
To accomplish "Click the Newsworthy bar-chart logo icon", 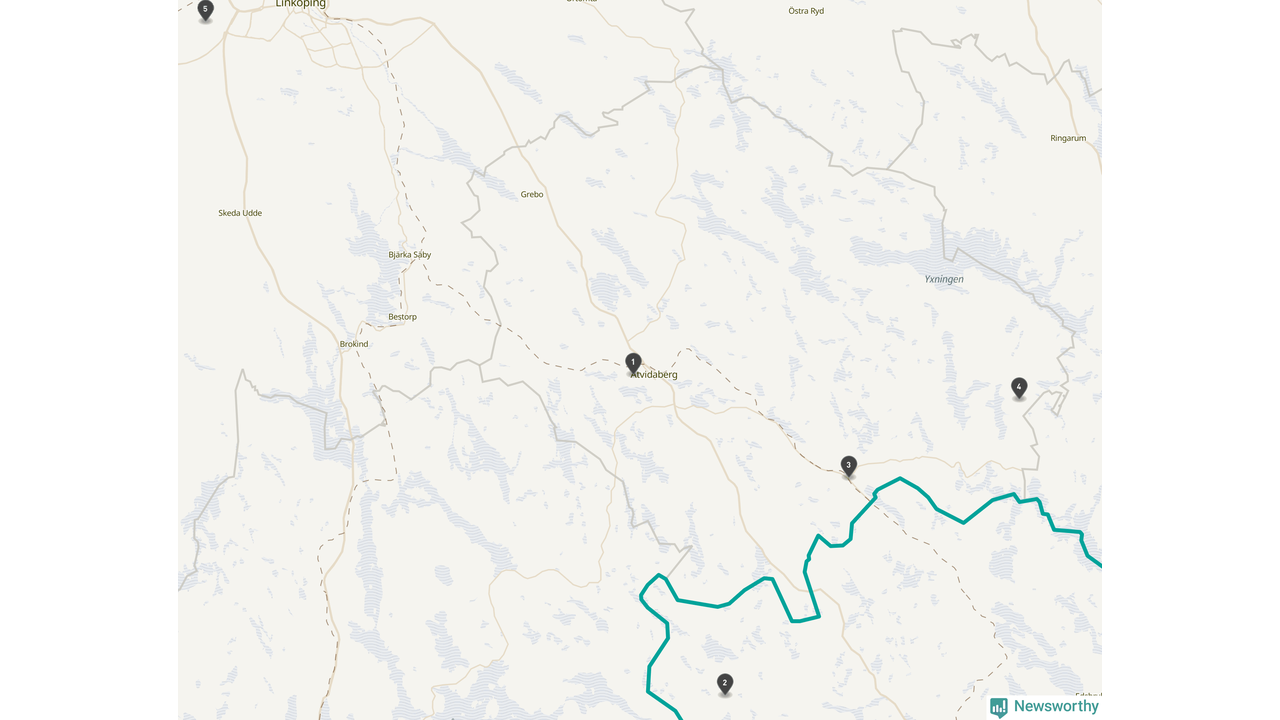I will [999, 707].
